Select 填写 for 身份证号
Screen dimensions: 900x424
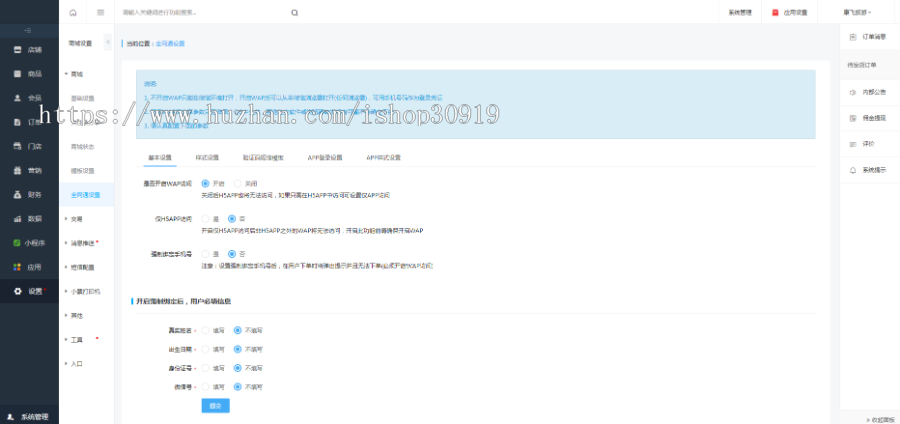[205, 368]
